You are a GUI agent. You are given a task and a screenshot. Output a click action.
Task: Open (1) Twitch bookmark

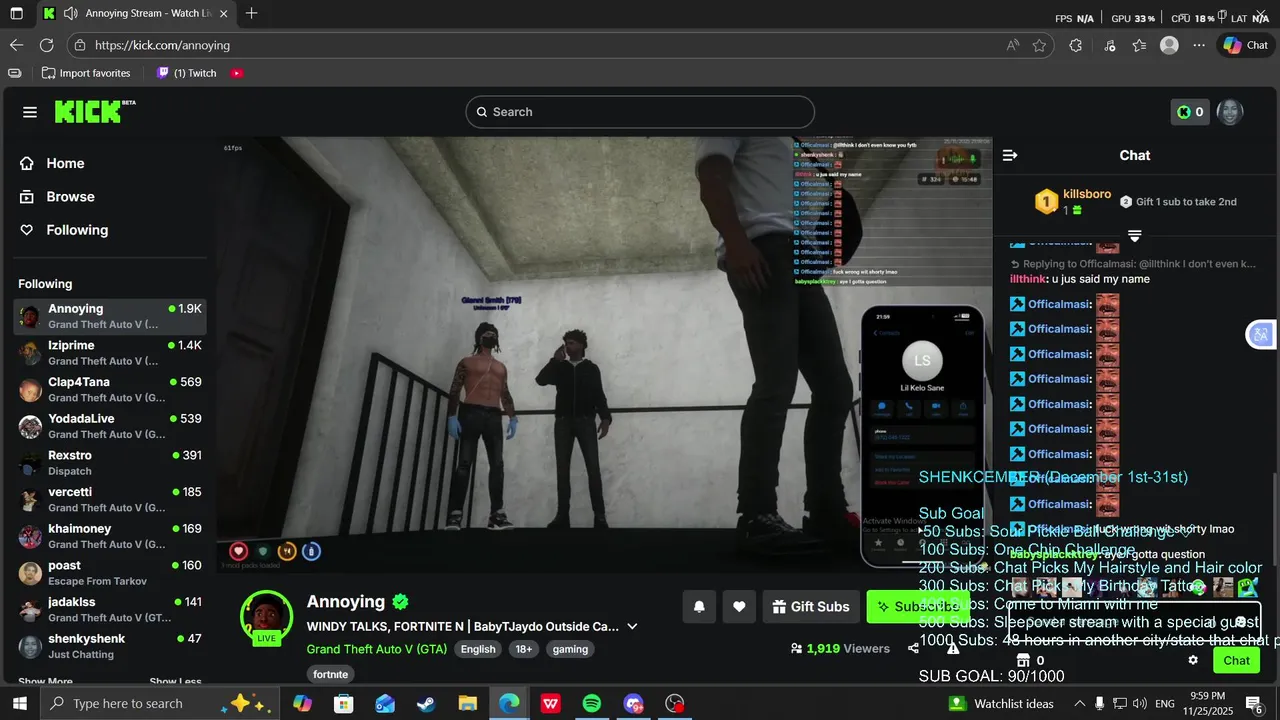(x=187, y=73)
